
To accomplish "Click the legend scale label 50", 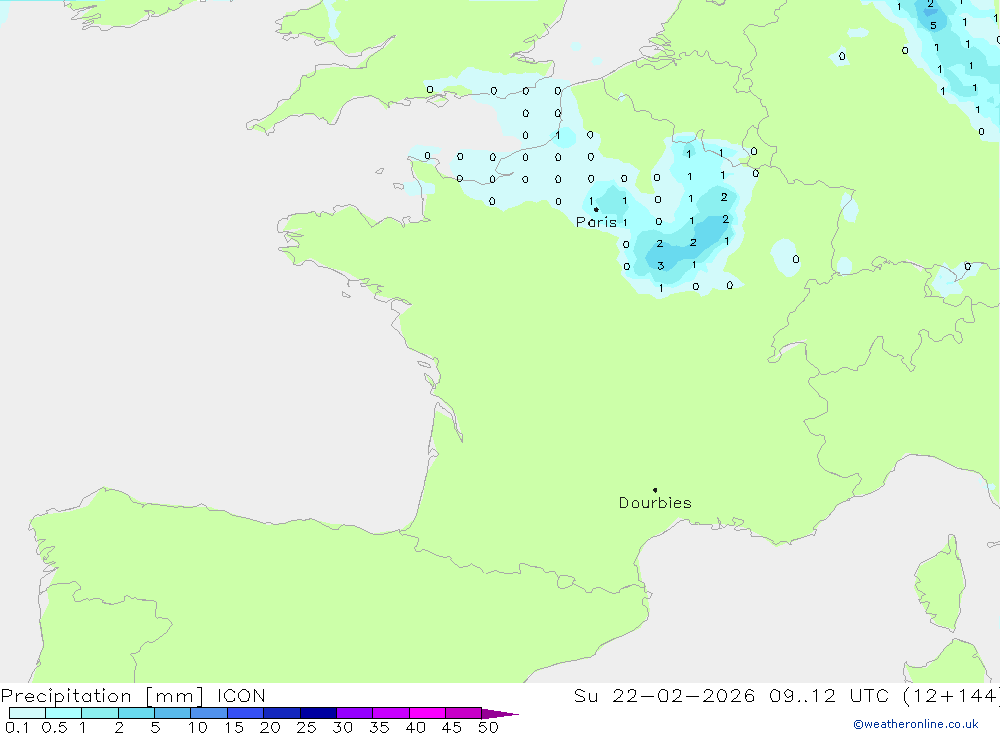I will click(x=489, y=727).
